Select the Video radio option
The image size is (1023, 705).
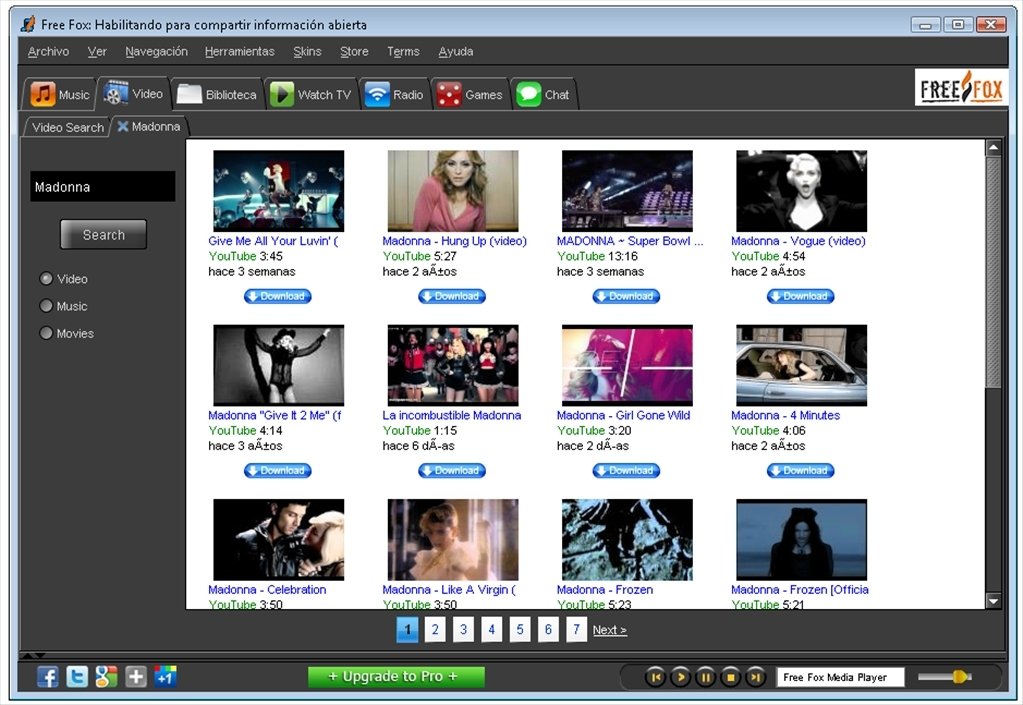pos(46,278)
